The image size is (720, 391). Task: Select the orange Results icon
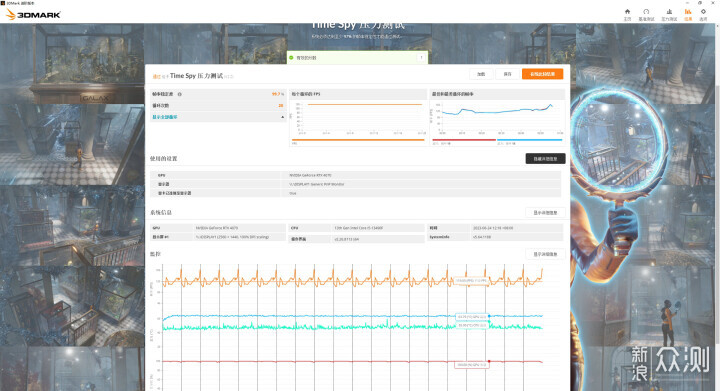tap(688, 12)
